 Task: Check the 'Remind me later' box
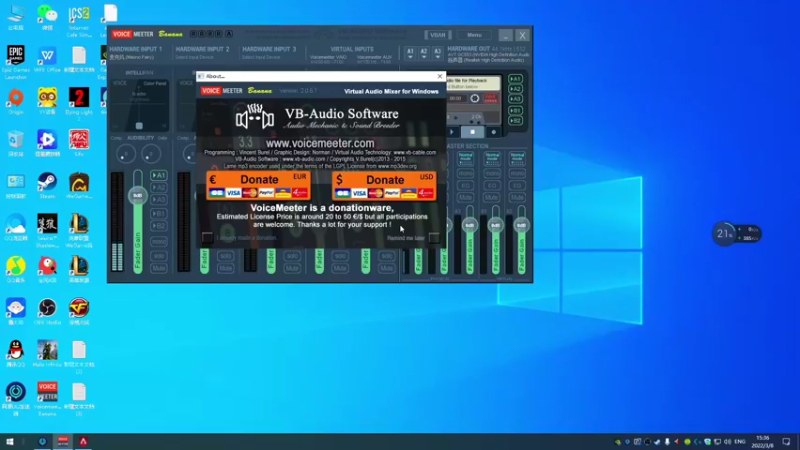[x=434, y=238]
